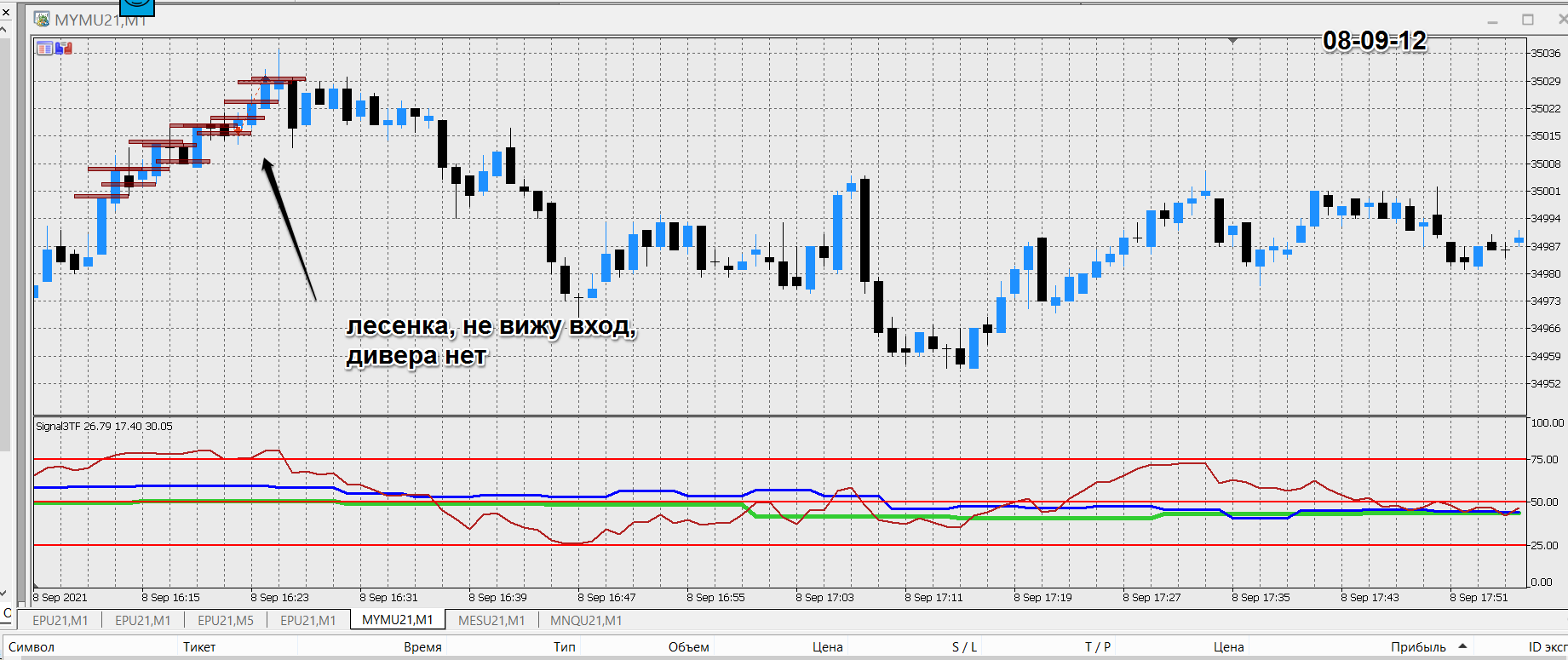Show the one-click trading panel icon
The image size is (1568, 660).
(64, 49)
